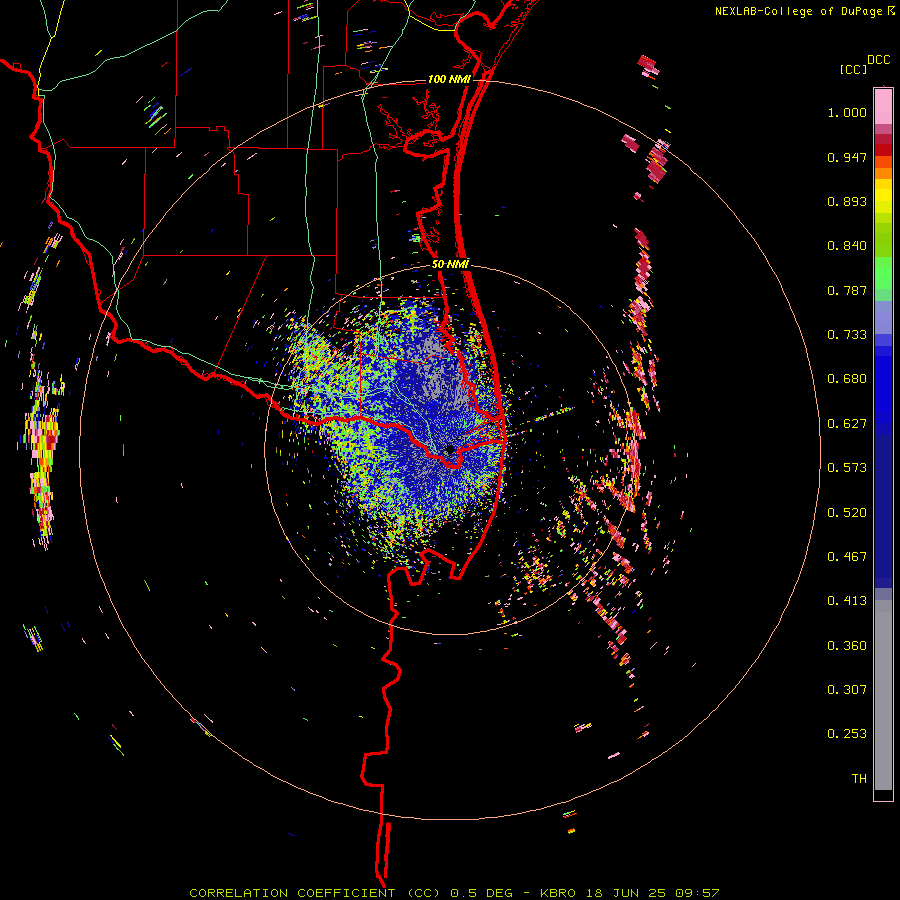Screen dimensions: 900x900
Task: Click the 0.307 scale value
Action: click(847, 690)
